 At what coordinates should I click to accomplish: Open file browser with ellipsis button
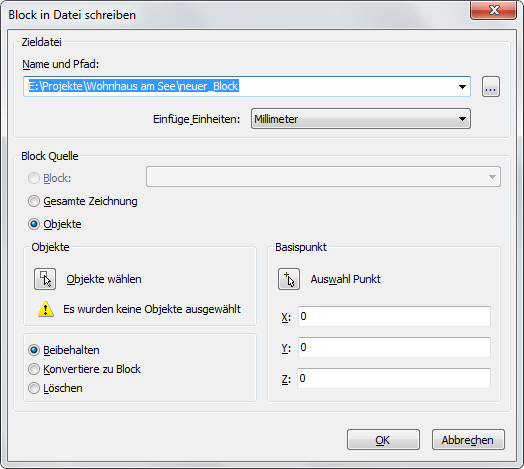[x=491, y=87]
